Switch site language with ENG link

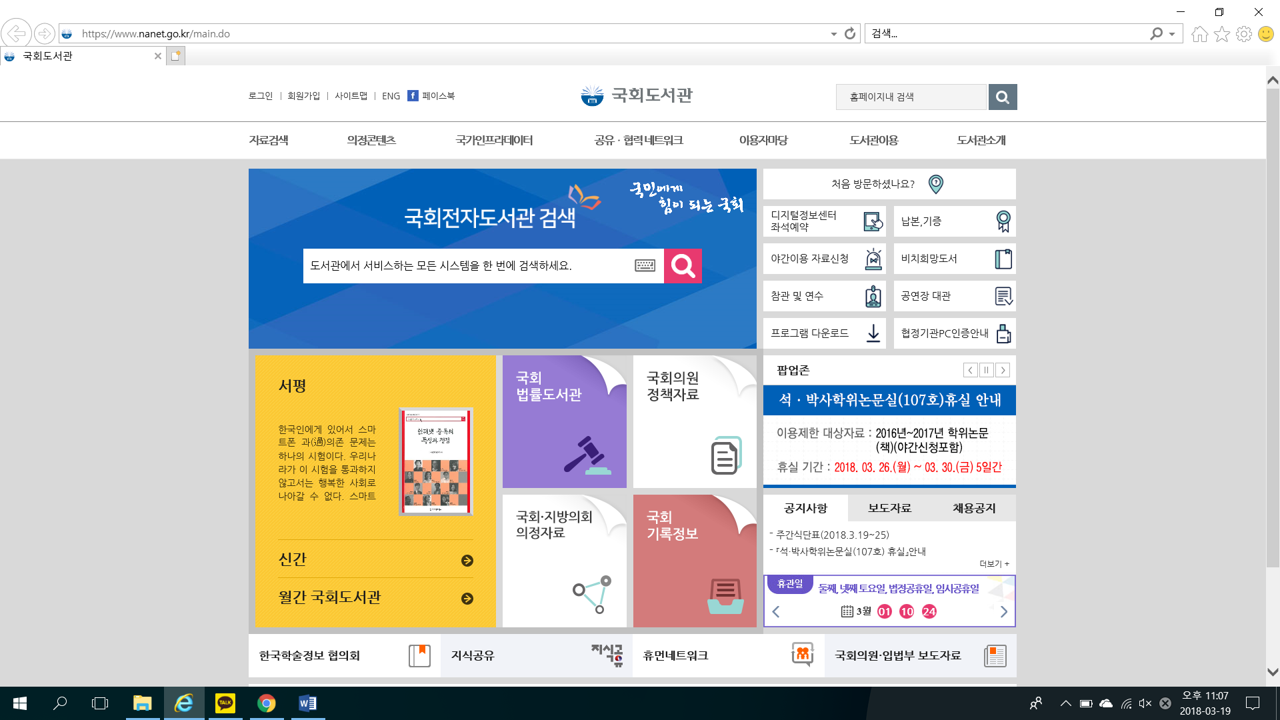391,96
